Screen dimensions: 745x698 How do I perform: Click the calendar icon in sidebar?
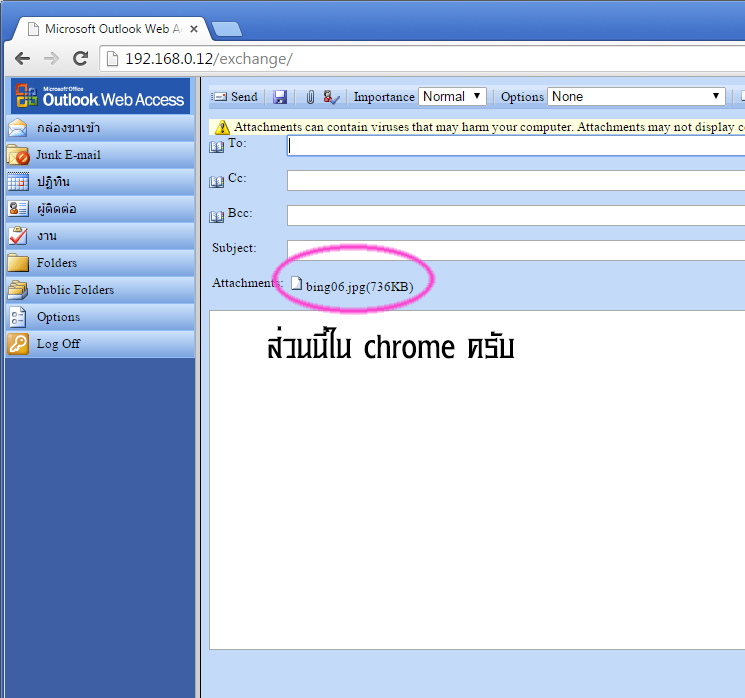(x=18, y=182)
